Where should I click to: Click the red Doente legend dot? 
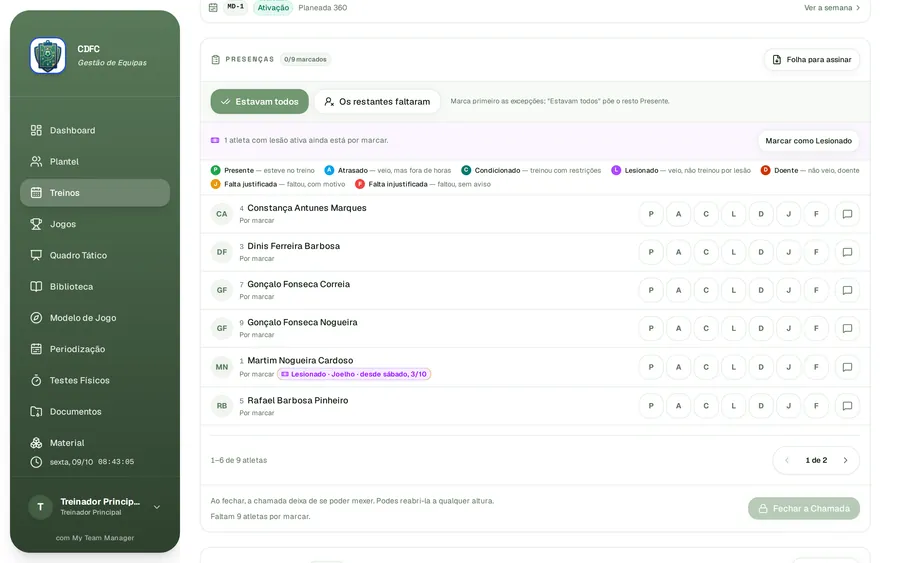click(765, 170)
